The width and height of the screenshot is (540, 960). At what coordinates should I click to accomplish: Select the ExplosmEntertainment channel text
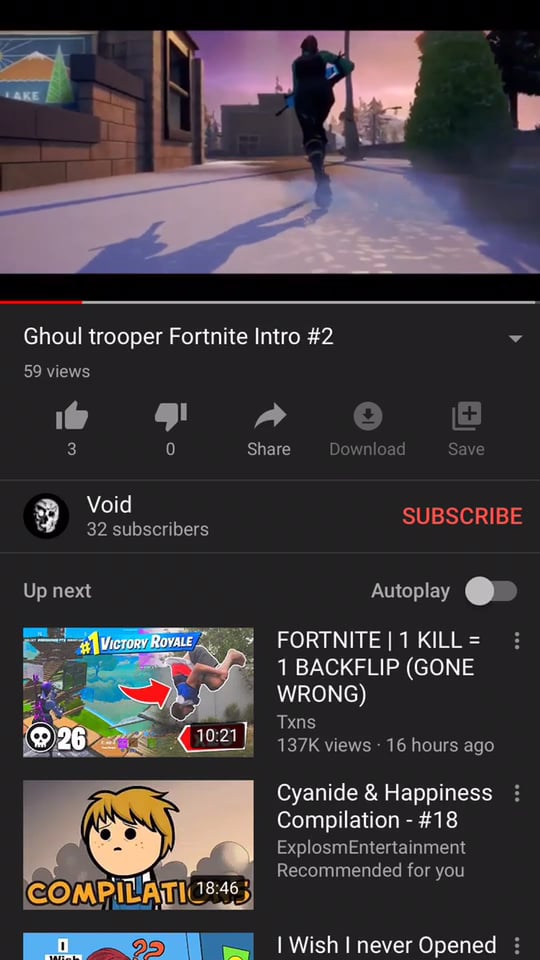[x=371, y=847]
